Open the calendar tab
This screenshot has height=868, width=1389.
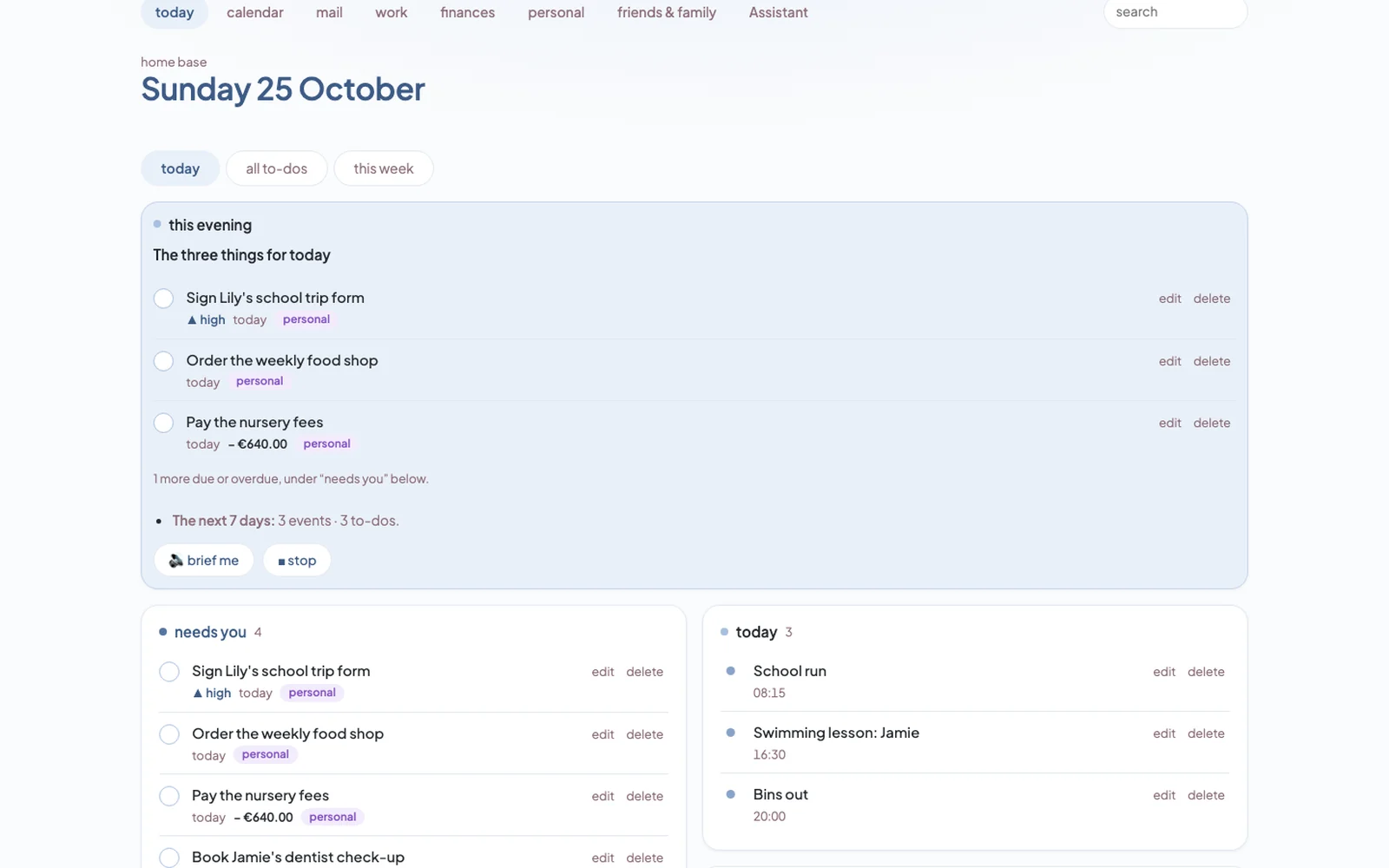pos(254,12)
